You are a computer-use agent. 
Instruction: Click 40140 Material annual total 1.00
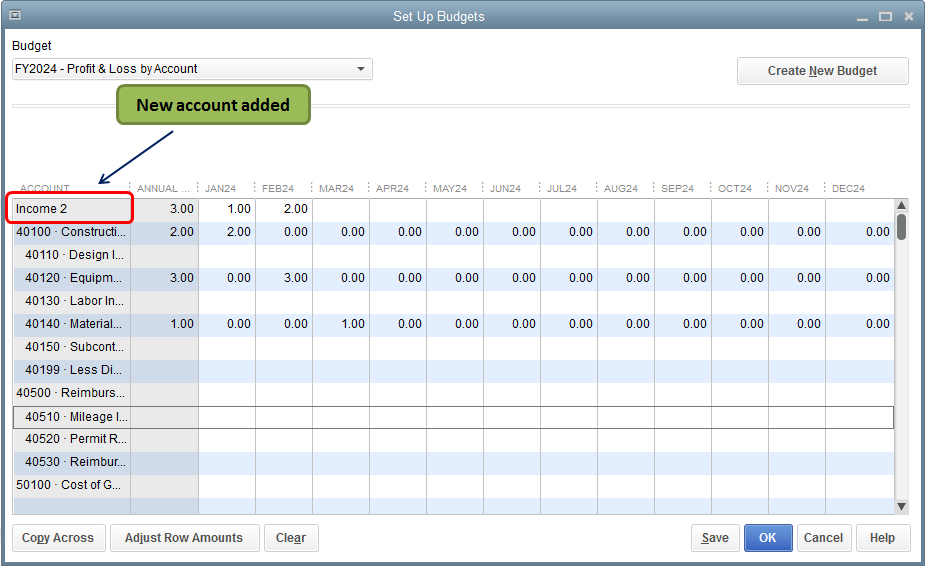point(165,324)
